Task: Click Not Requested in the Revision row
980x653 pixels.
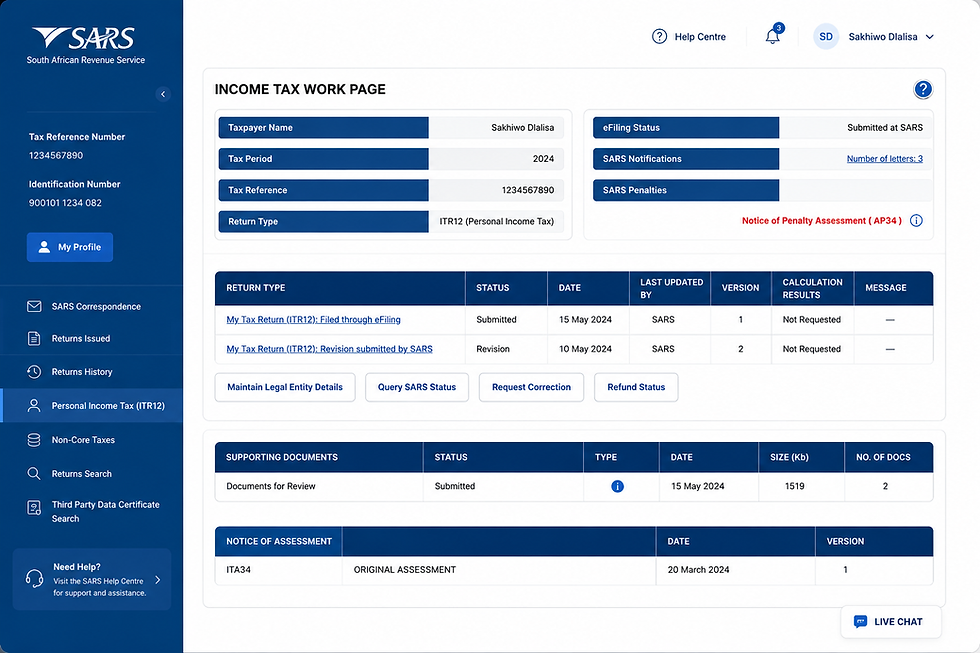Action: coord(811,349)
